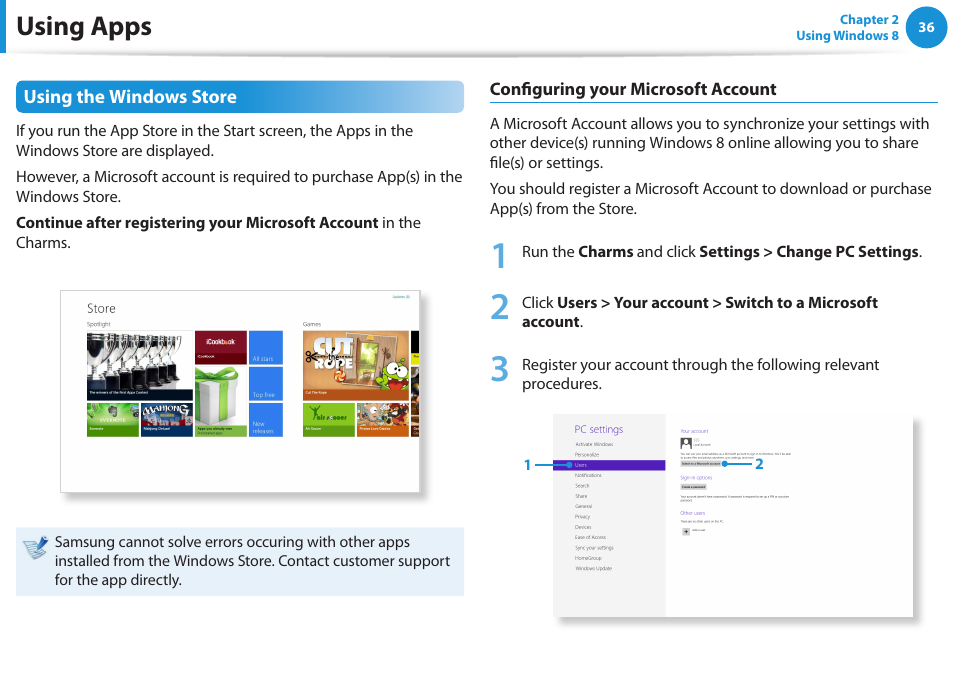Open the gift box Apps you already own tile

221,401
